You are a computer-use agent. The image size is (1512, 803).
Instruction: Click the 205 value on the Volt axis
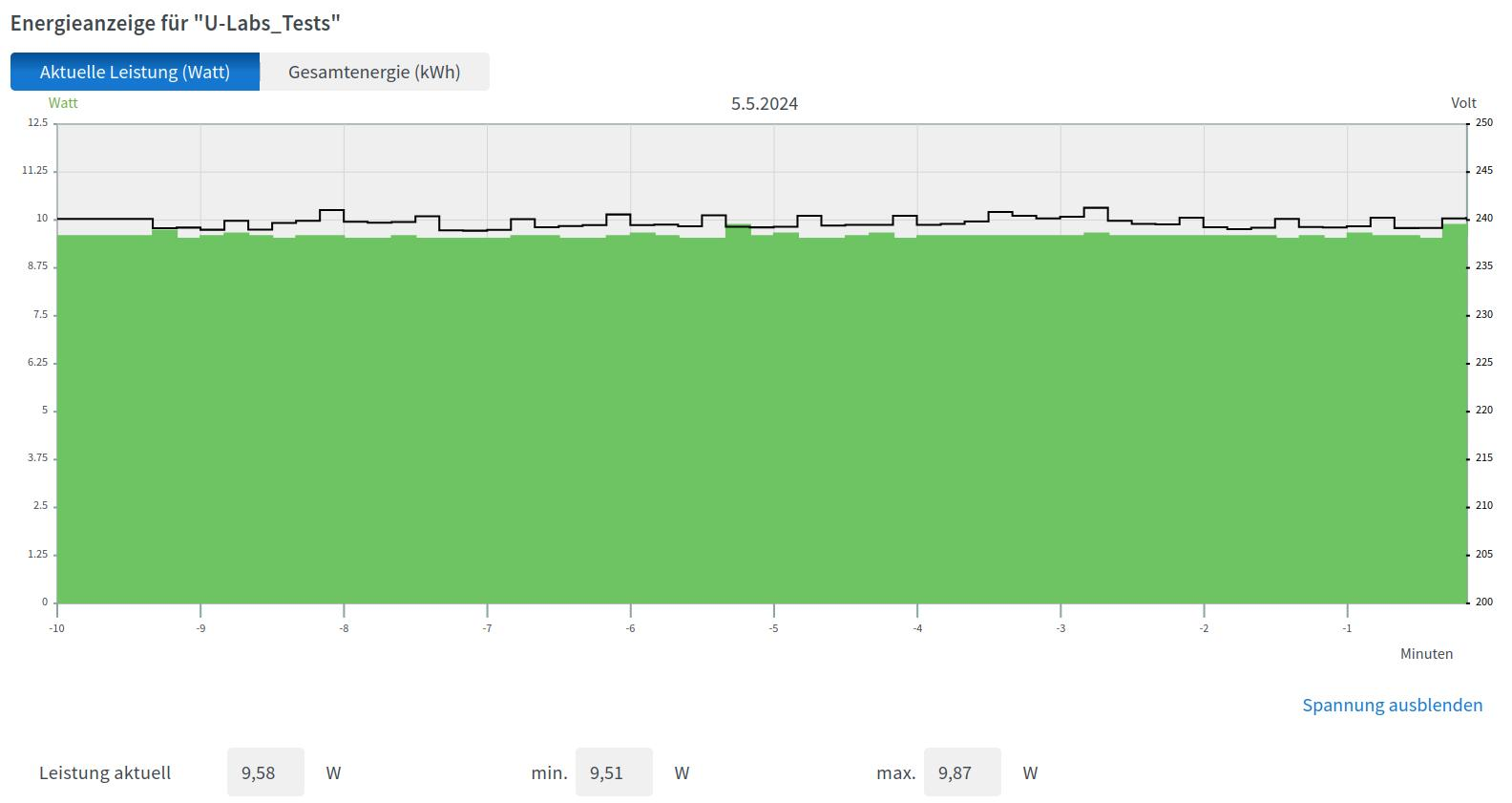tap(1484, 554)
